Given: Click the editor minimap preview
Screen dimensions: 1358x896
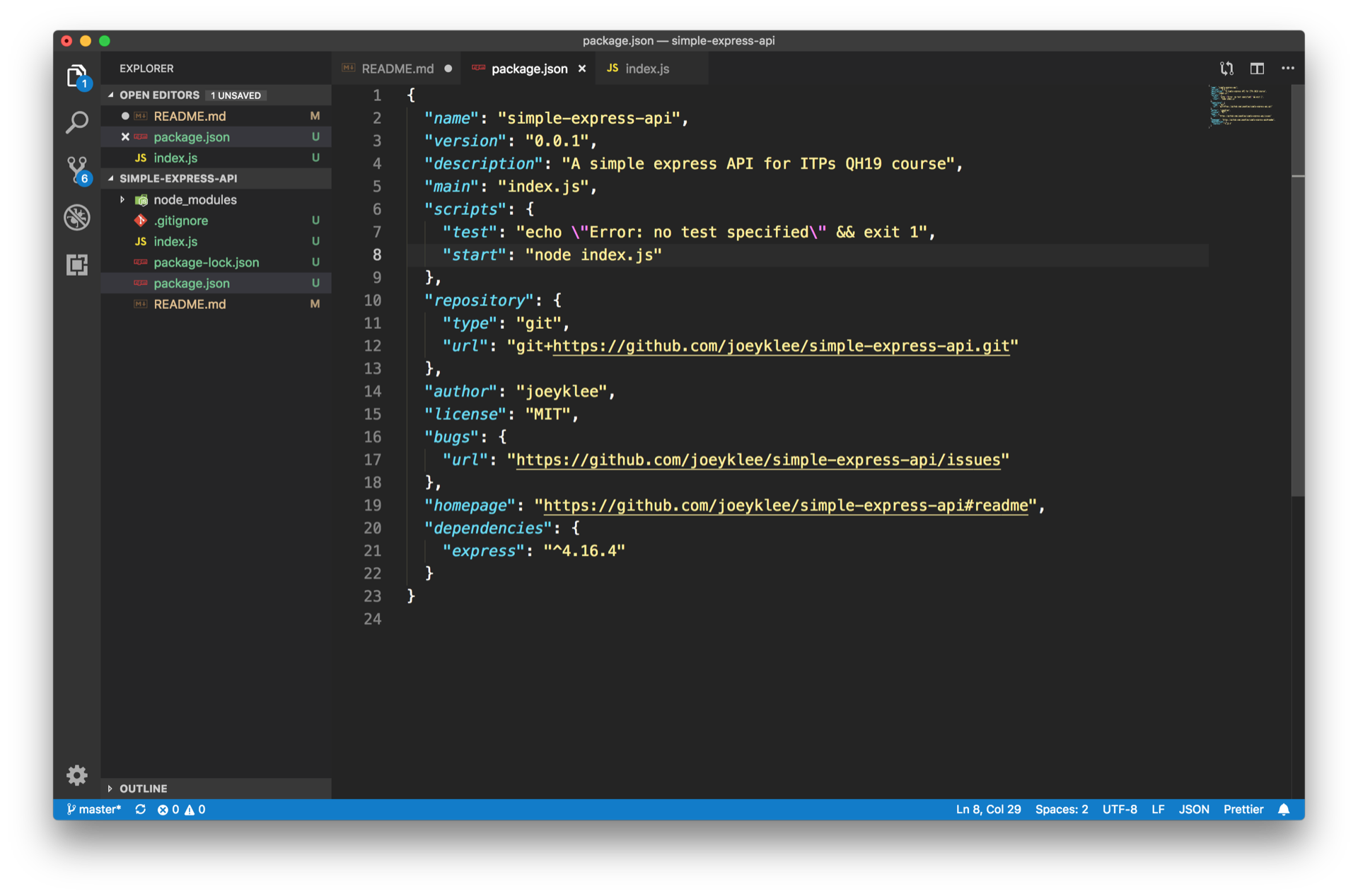Looking at the screenshot, I should click(1243, 106).
